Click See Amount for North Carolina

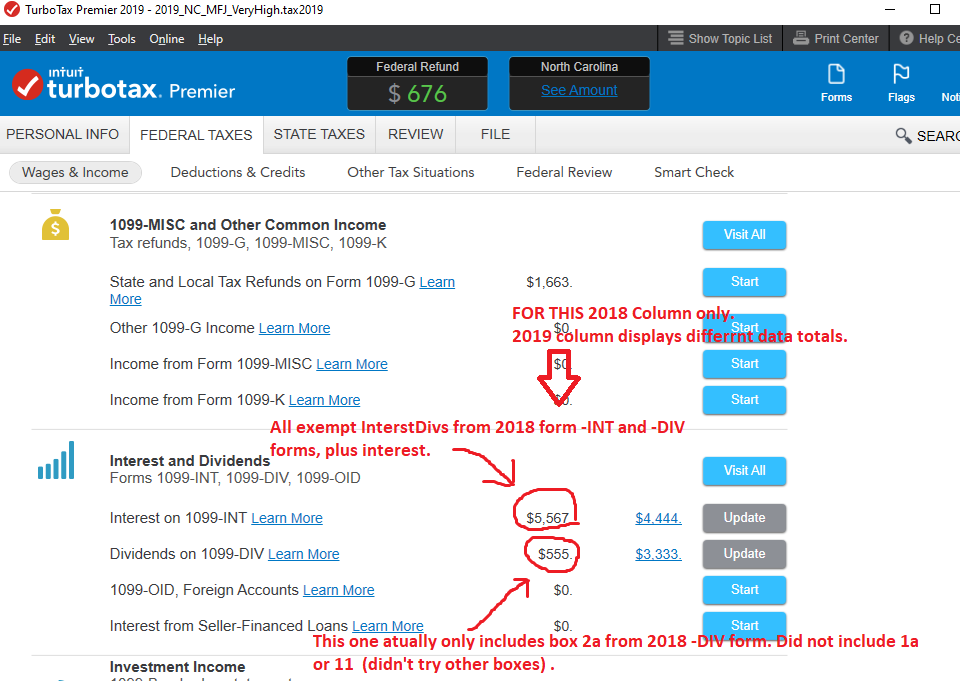(579, 90)
